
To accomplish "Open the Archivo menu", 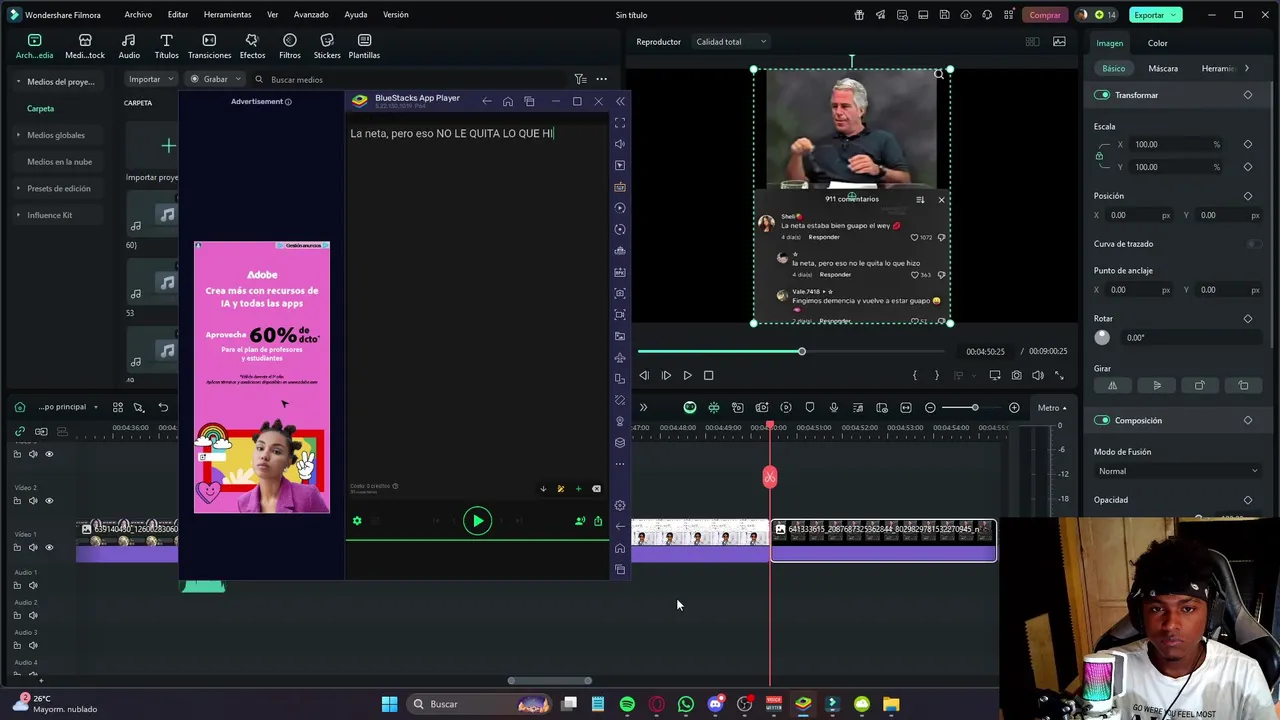I will (138, 15).
